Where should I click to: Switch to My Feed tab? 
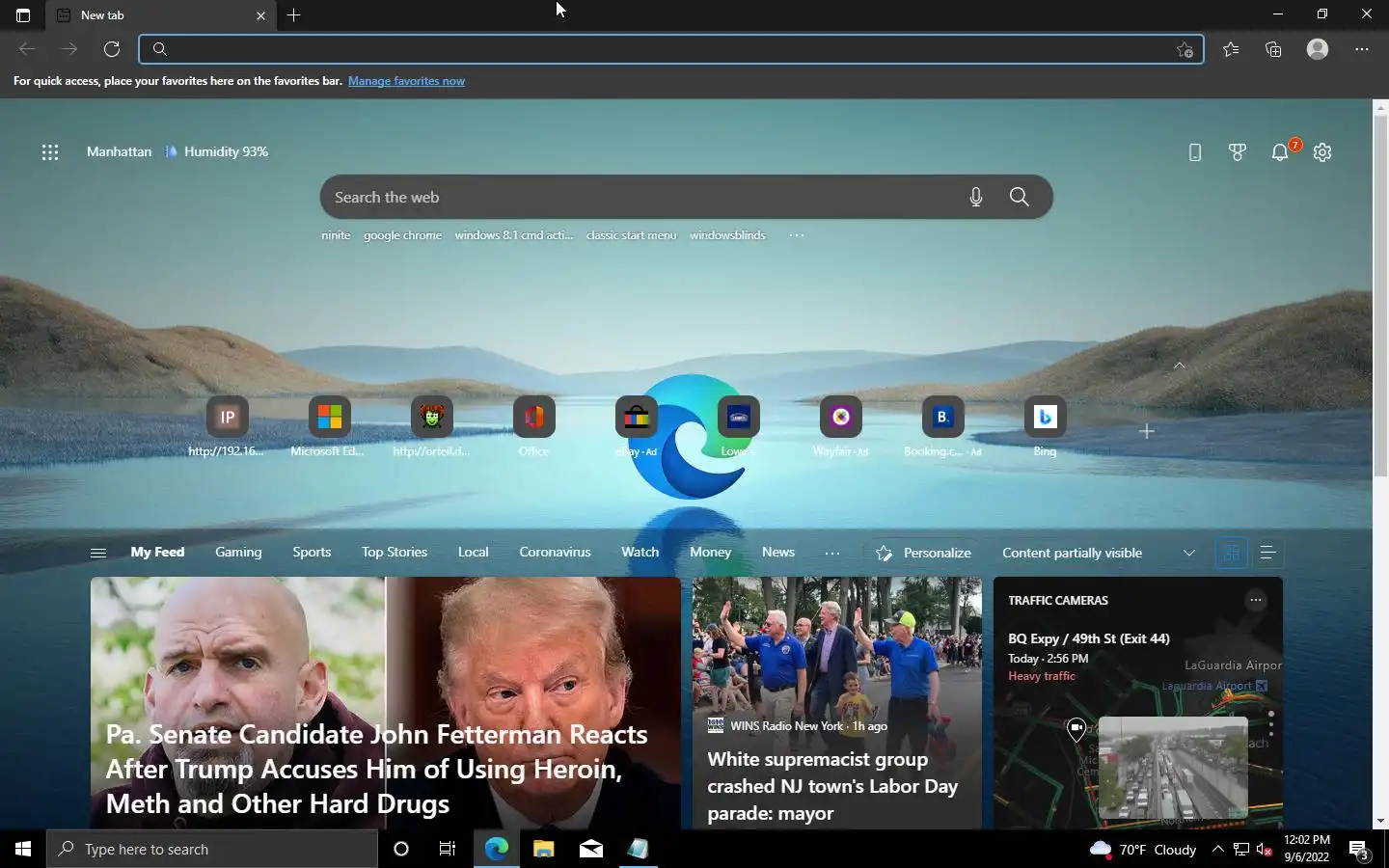[x=157, y=552]
